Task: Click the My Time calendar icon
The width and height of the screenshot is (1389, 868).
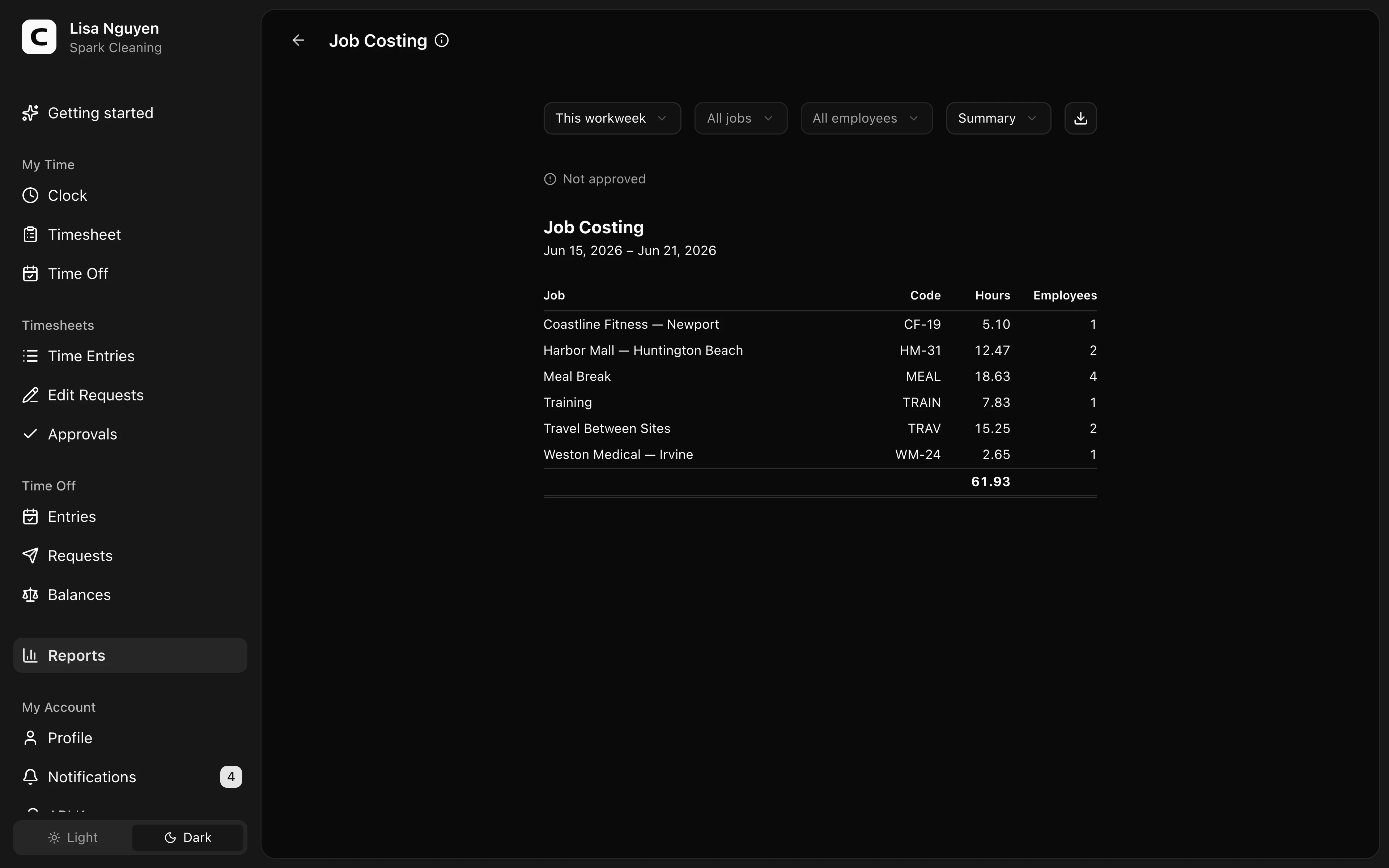Action: point(30,274)
